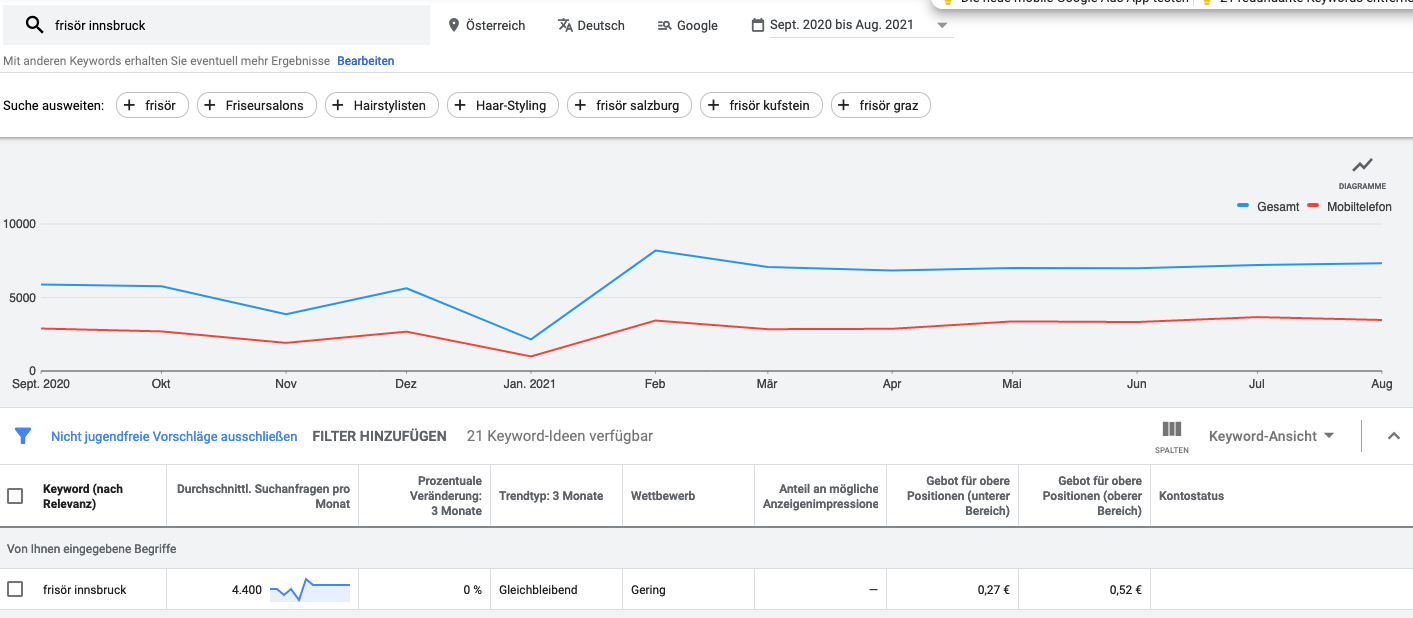Click Nicht jugendfreie Vorschläge ausschließen filter
Viewport: 1413px width, 618px height.
click(x=174, y=436)
